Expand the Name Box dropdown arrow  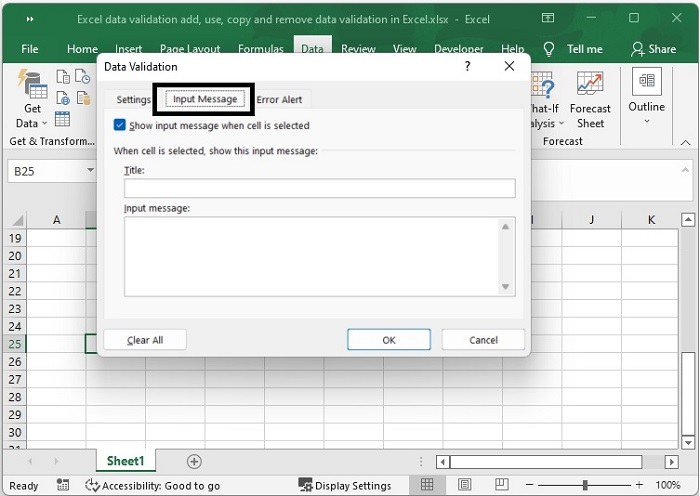[x=89, y=171]
